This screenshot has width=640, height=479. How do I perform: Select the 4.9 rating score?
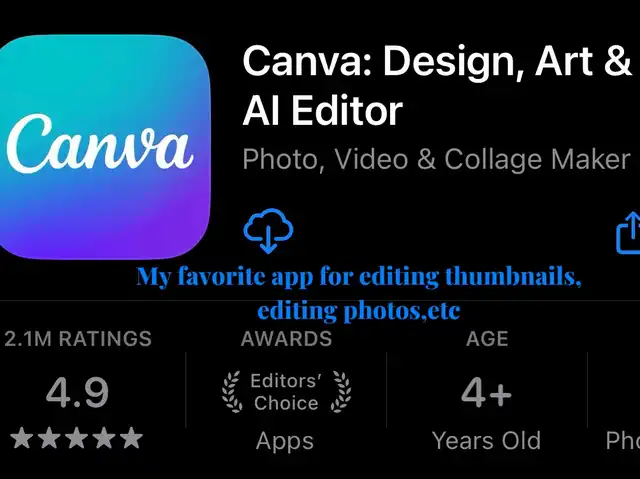point(77,393)
